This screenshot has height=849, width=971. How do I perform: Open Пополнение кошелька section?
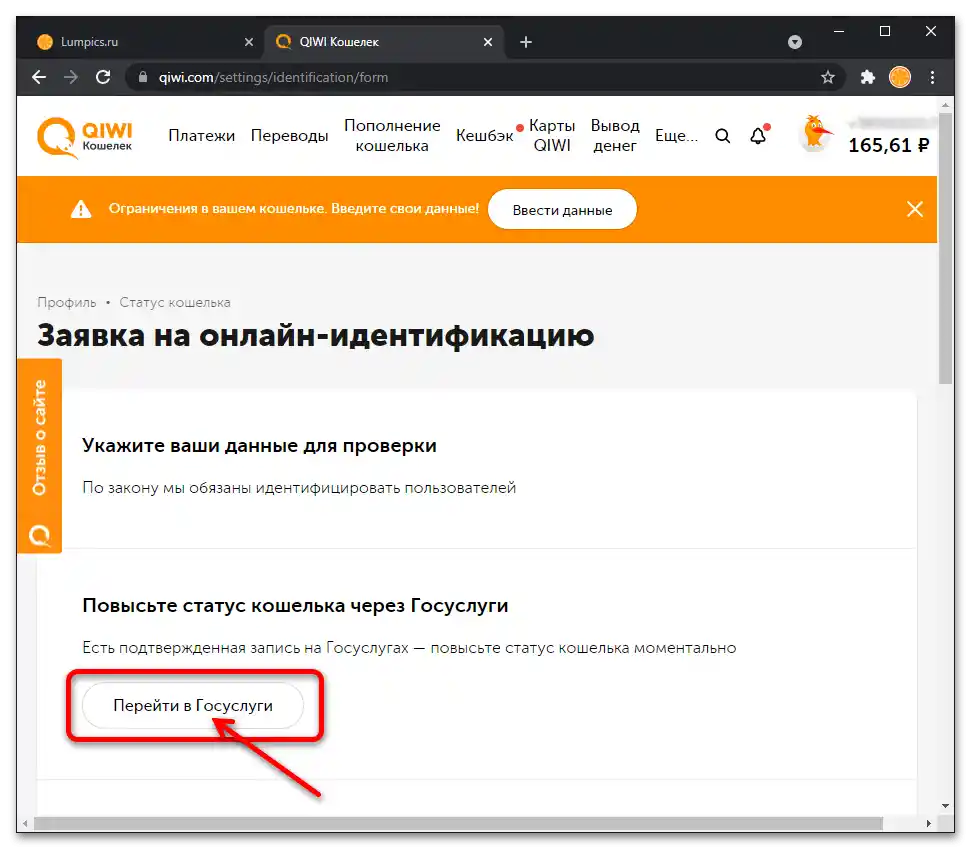[x=392, y=136]
